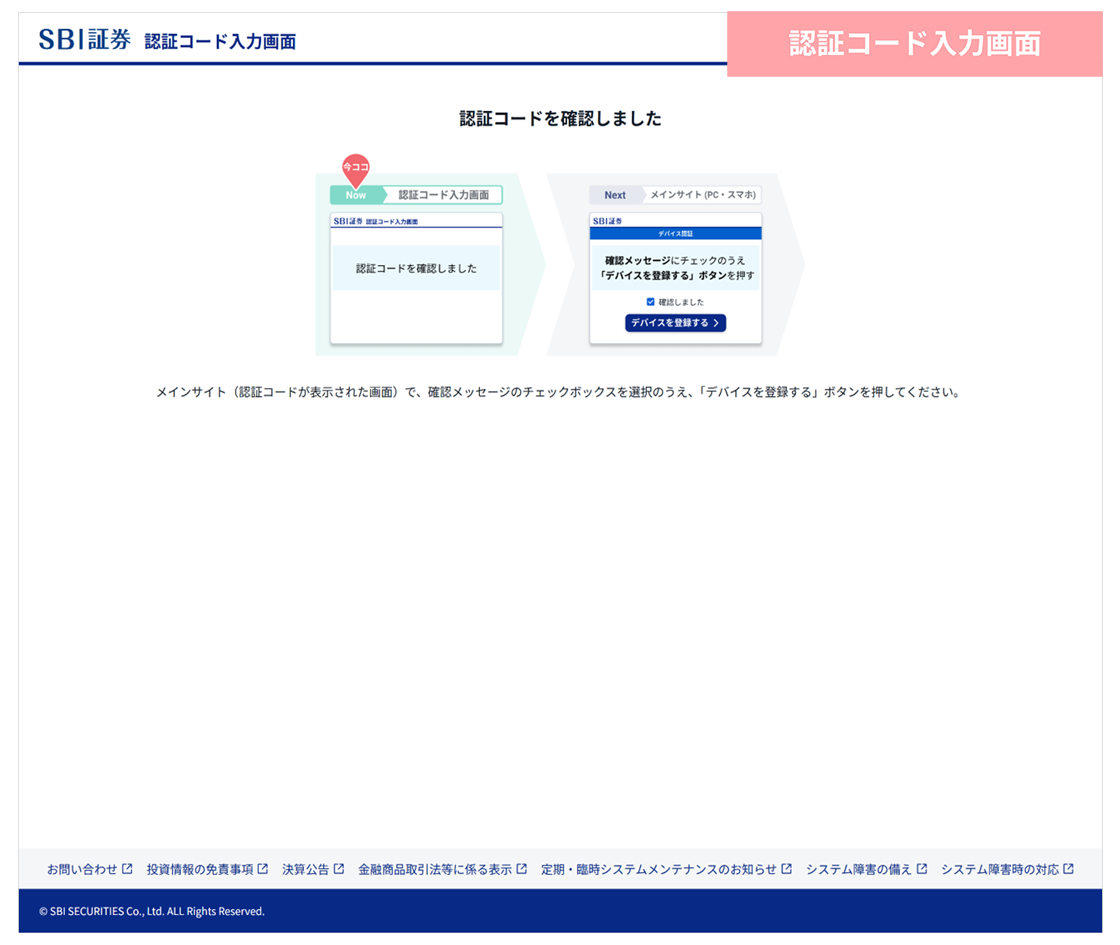Click the blue デバイス認証 bar in preview
1120x945 pixels.
[675, 233]
